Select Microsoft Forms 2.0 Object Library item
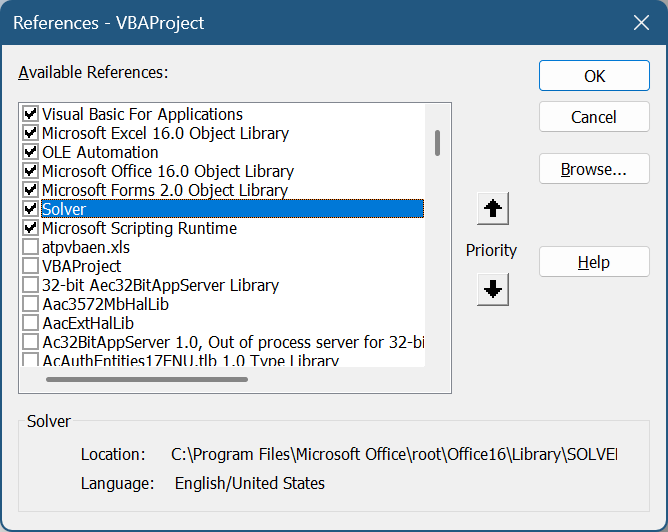The image size is (668, 532). pos(165,190)
